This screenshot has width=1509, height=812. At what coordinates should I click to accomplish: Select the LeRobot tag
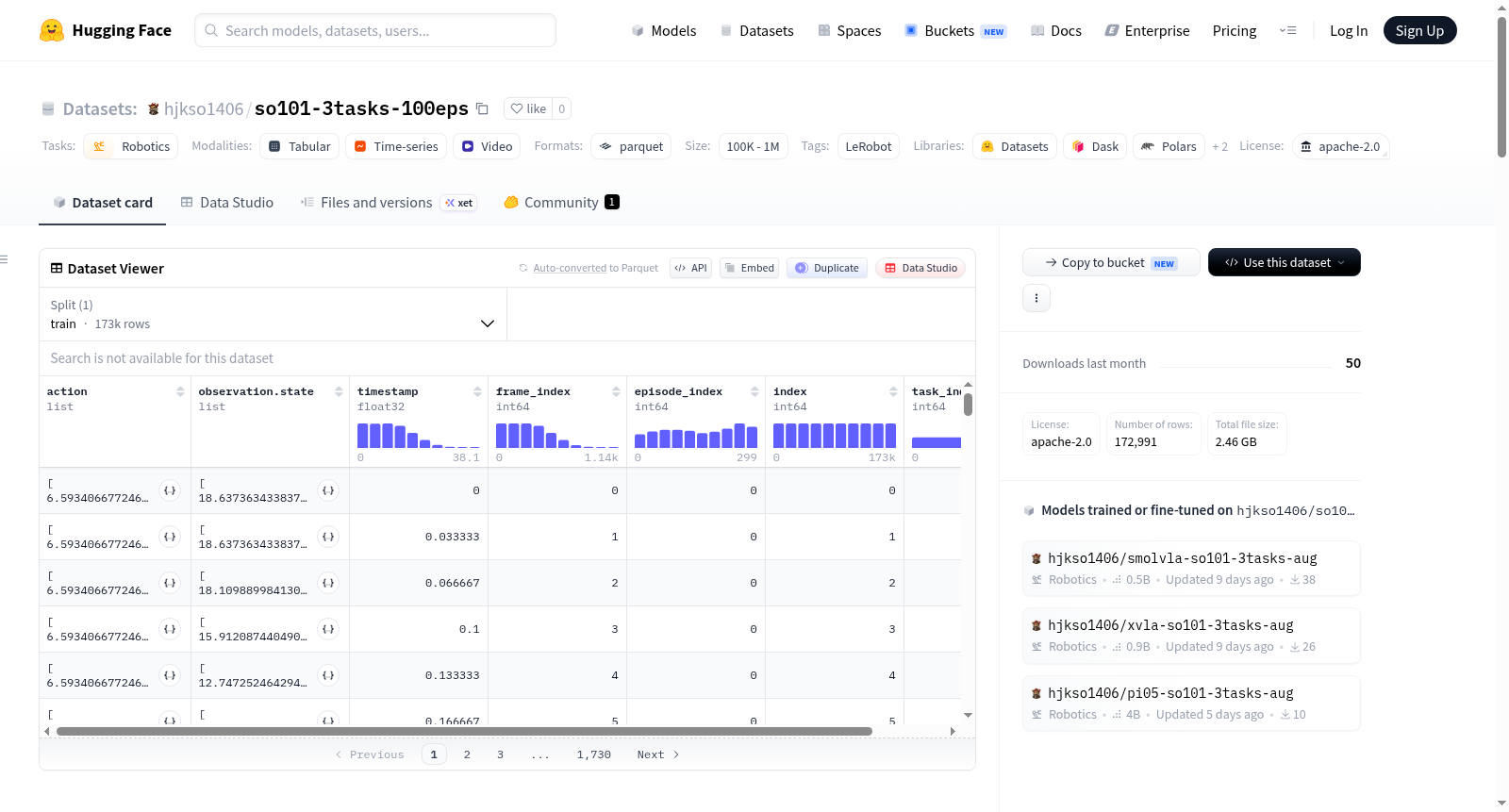point(869,146)
